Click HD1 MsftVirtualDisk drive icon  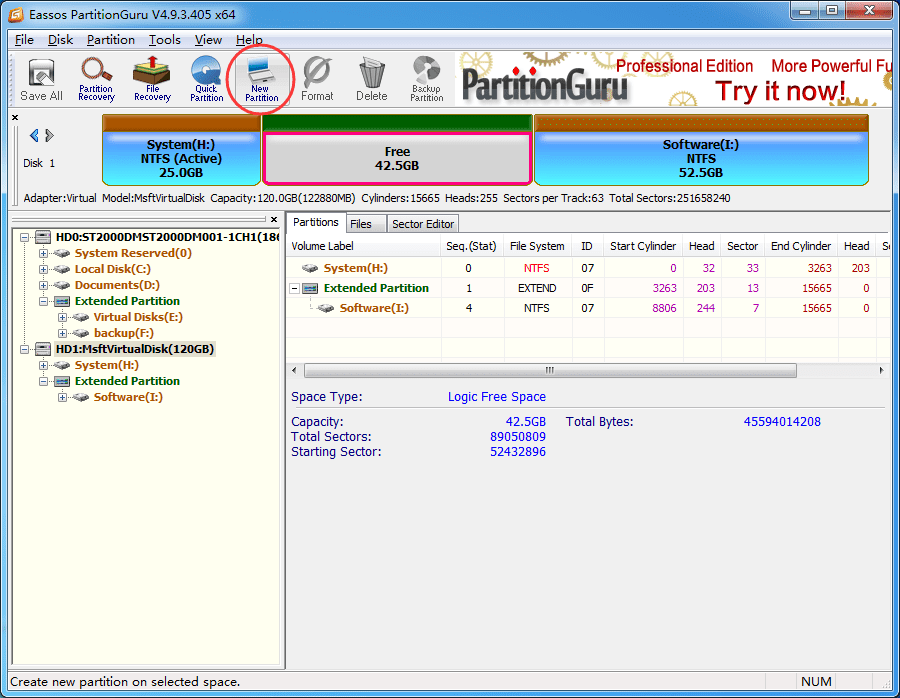pyautogui.click(x=43, y=349)
